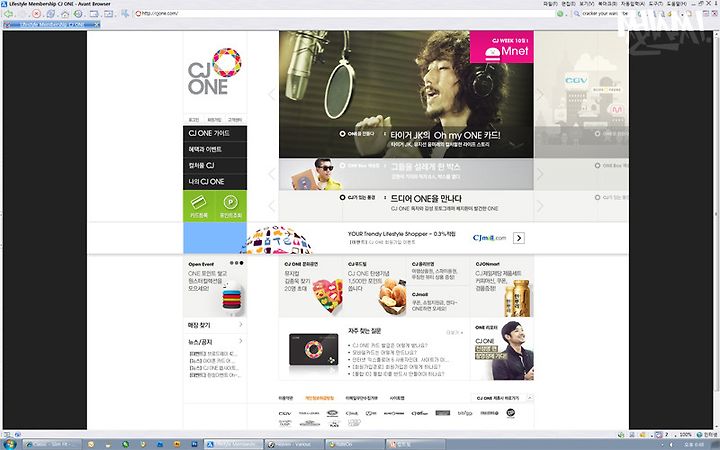The image size is (720, 450).
Task: Select radio marker beside '드디어 ONE을 만나다'
Action: pyautogui.click(x=342, y=197)
